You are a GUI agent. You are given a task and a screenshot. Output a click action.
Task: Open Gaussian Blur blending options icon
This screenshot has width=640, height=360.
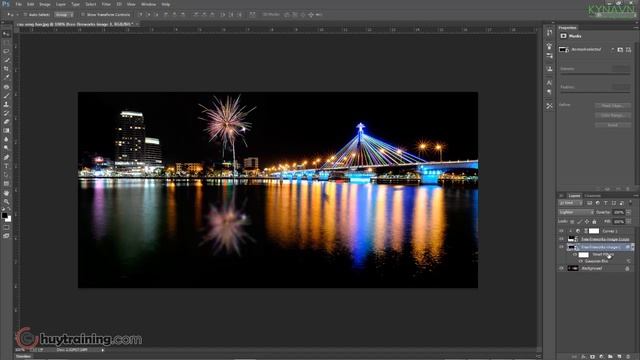pyautogui.click(x=628, y=261)
